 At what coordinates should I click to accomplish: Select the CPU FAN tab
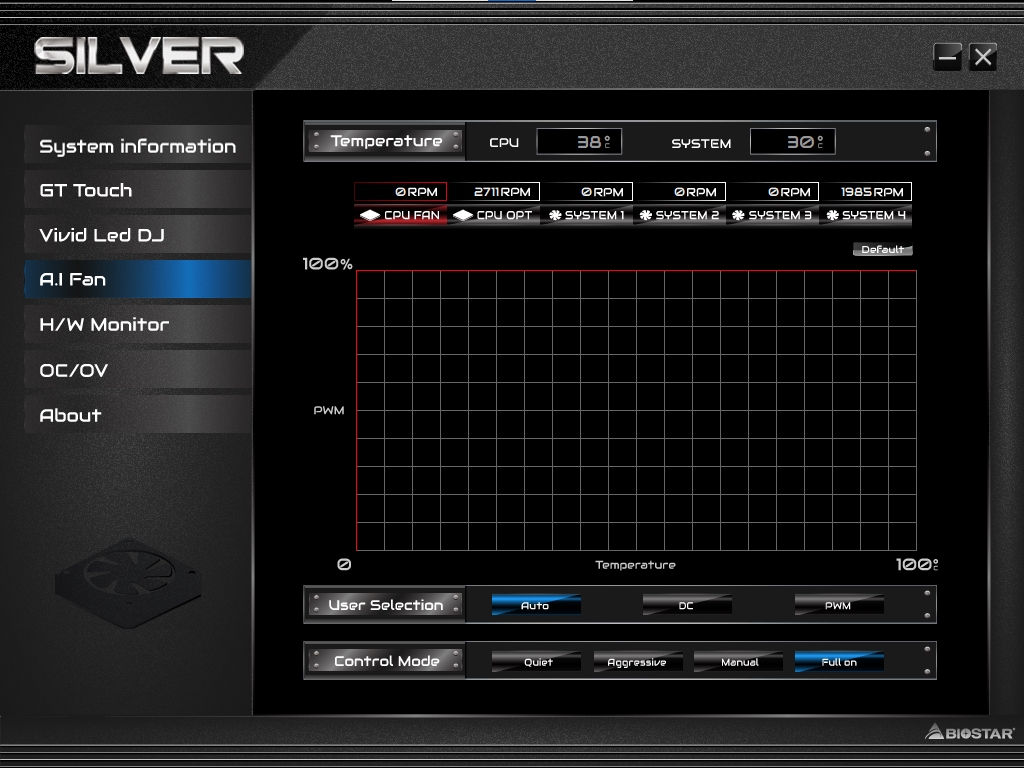click(400, 215)
